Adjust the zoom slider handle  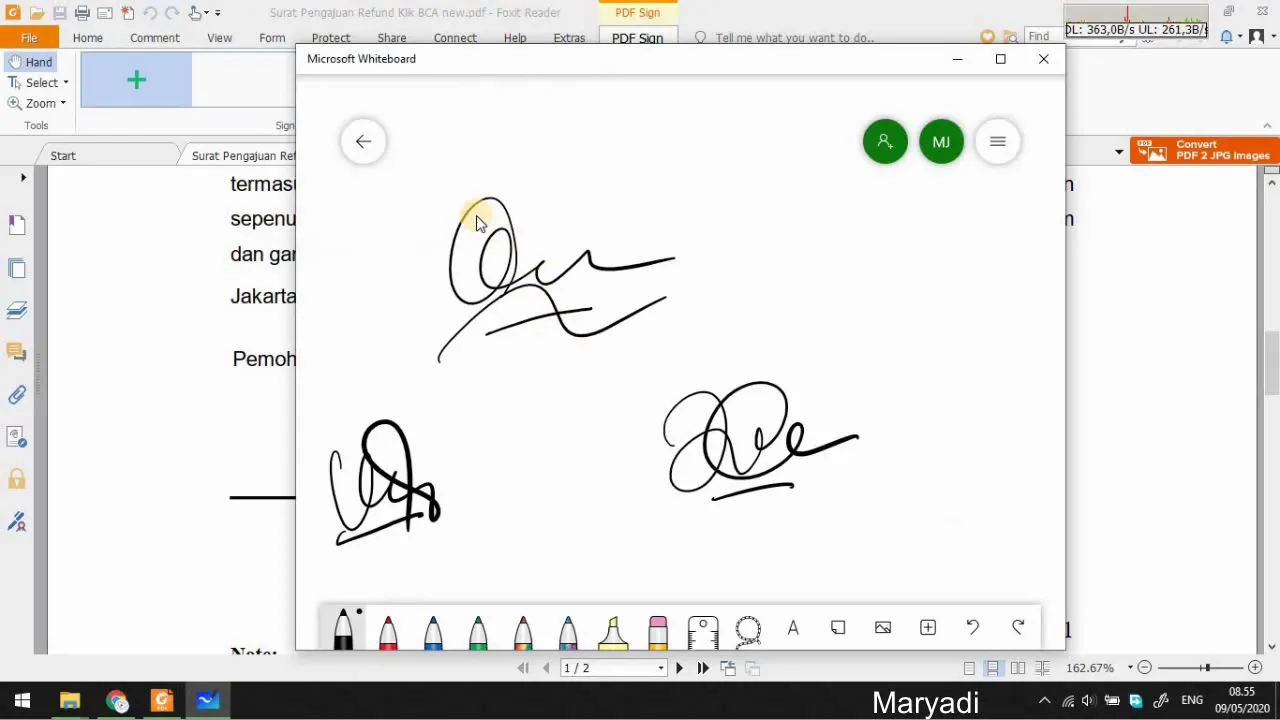(1207, 668)
